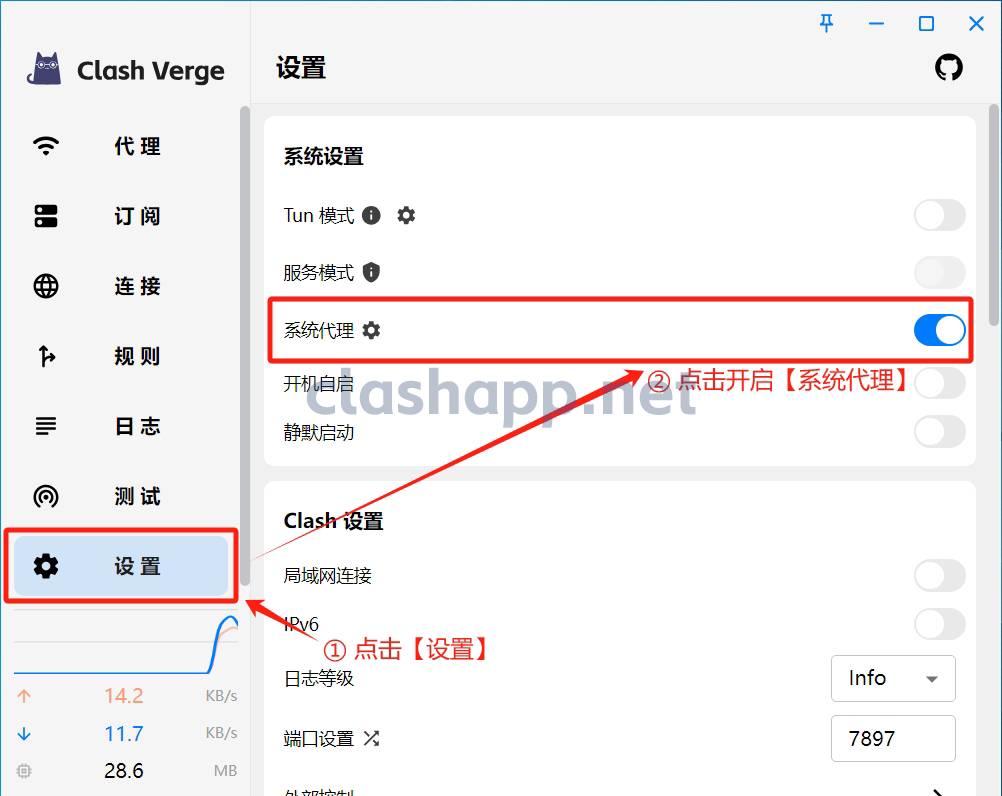Open 系统代理 gear settings
1002x796 pixels.
coord(371,330)
